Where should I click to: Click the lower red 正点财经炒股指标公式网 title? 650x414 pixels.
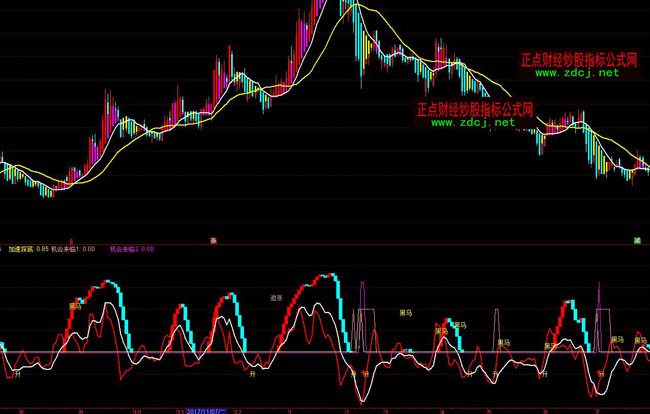(474, 108)
